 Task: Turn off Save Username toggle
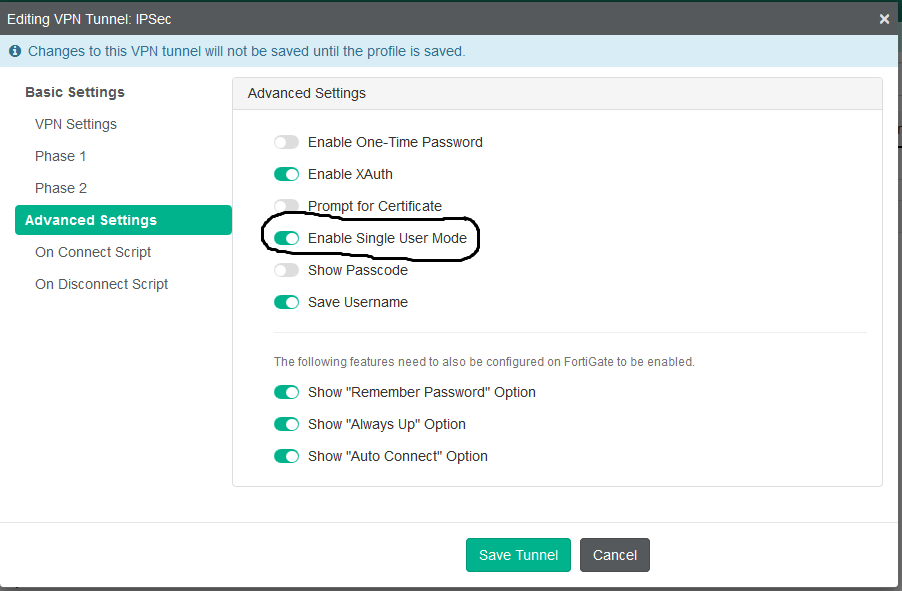[x=287, y=302]
